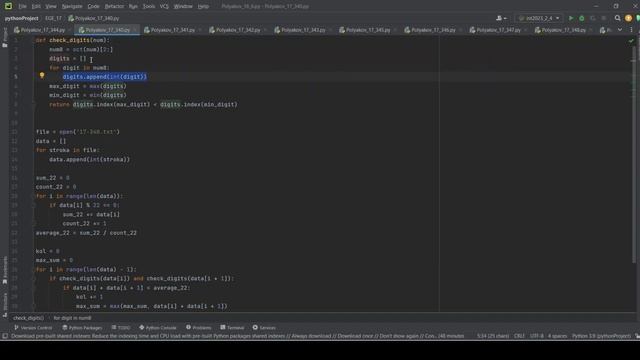Open the Tools menu
This screenshot has width=640, height=360.
149,7
